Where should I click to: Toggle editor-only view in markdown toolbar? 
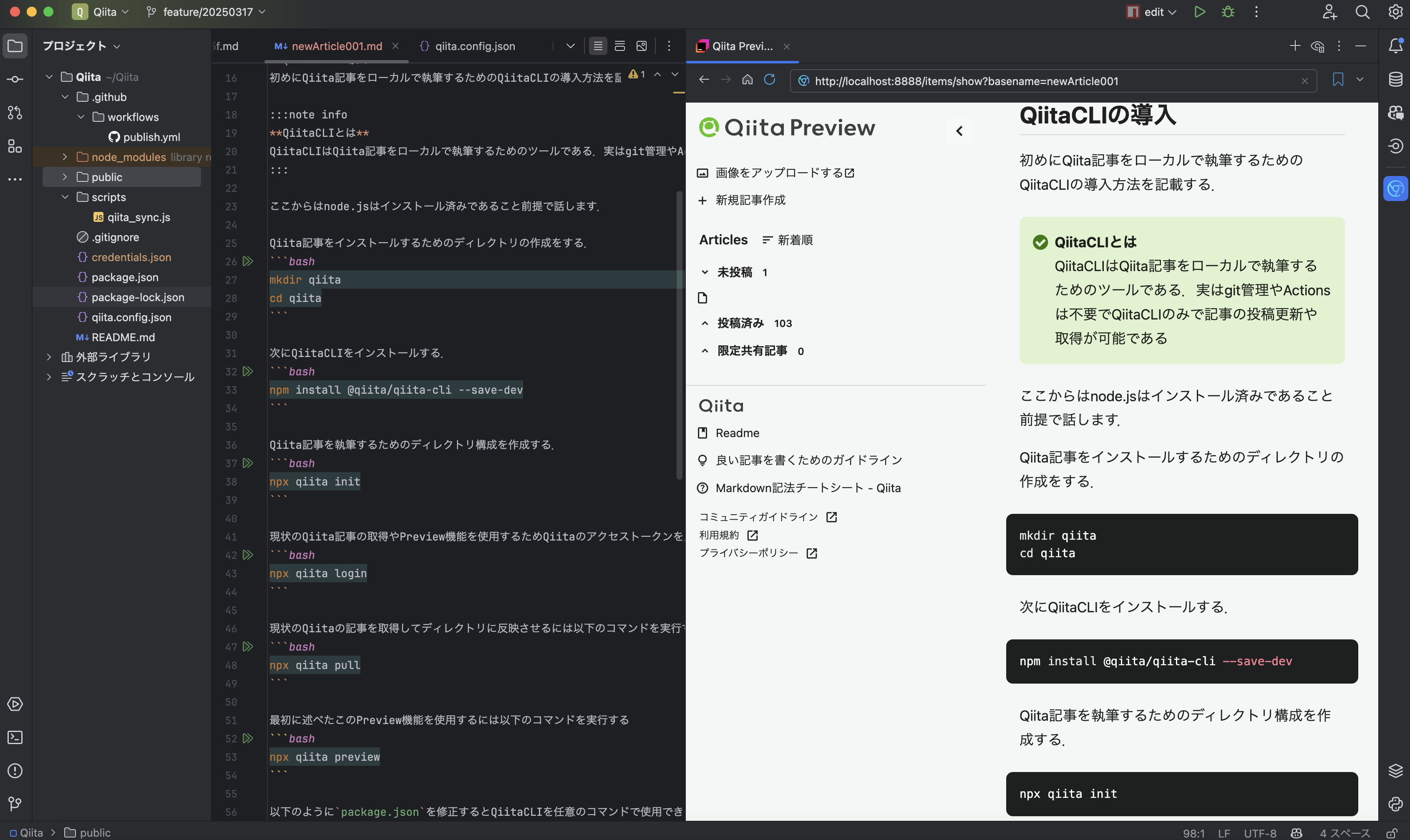point(598,46)
